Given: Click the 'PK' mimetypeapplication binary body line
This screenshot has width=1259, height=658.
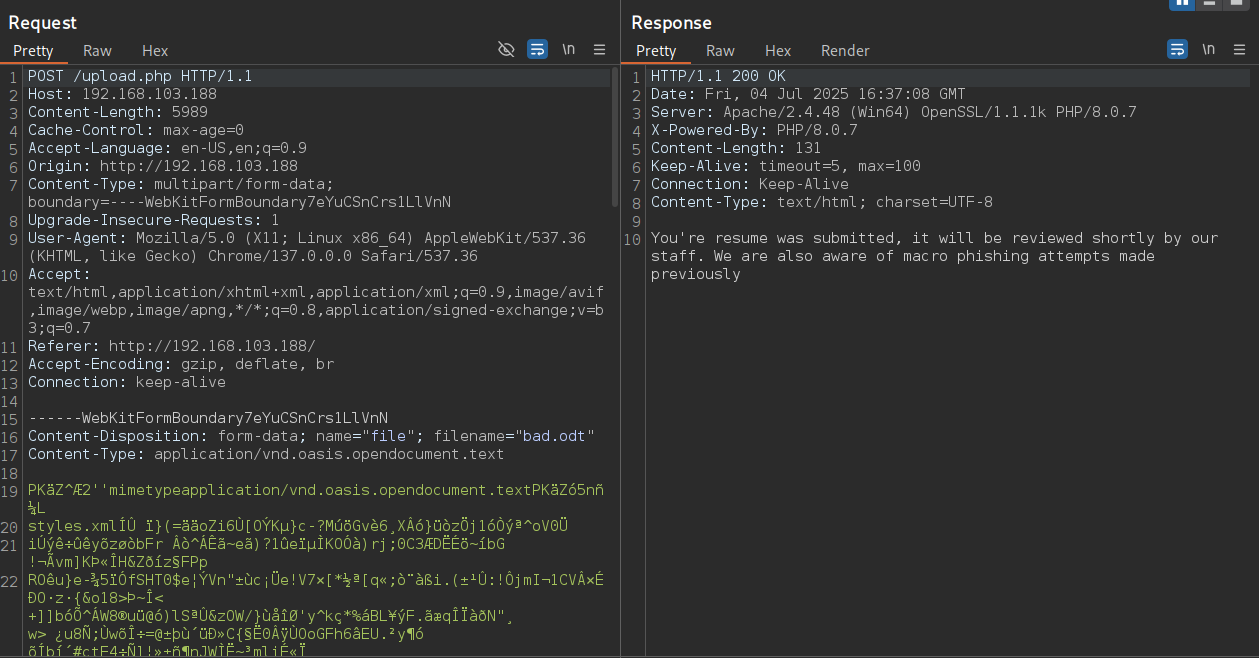Looking at the screenshot, I should click(x=315, y=490).
